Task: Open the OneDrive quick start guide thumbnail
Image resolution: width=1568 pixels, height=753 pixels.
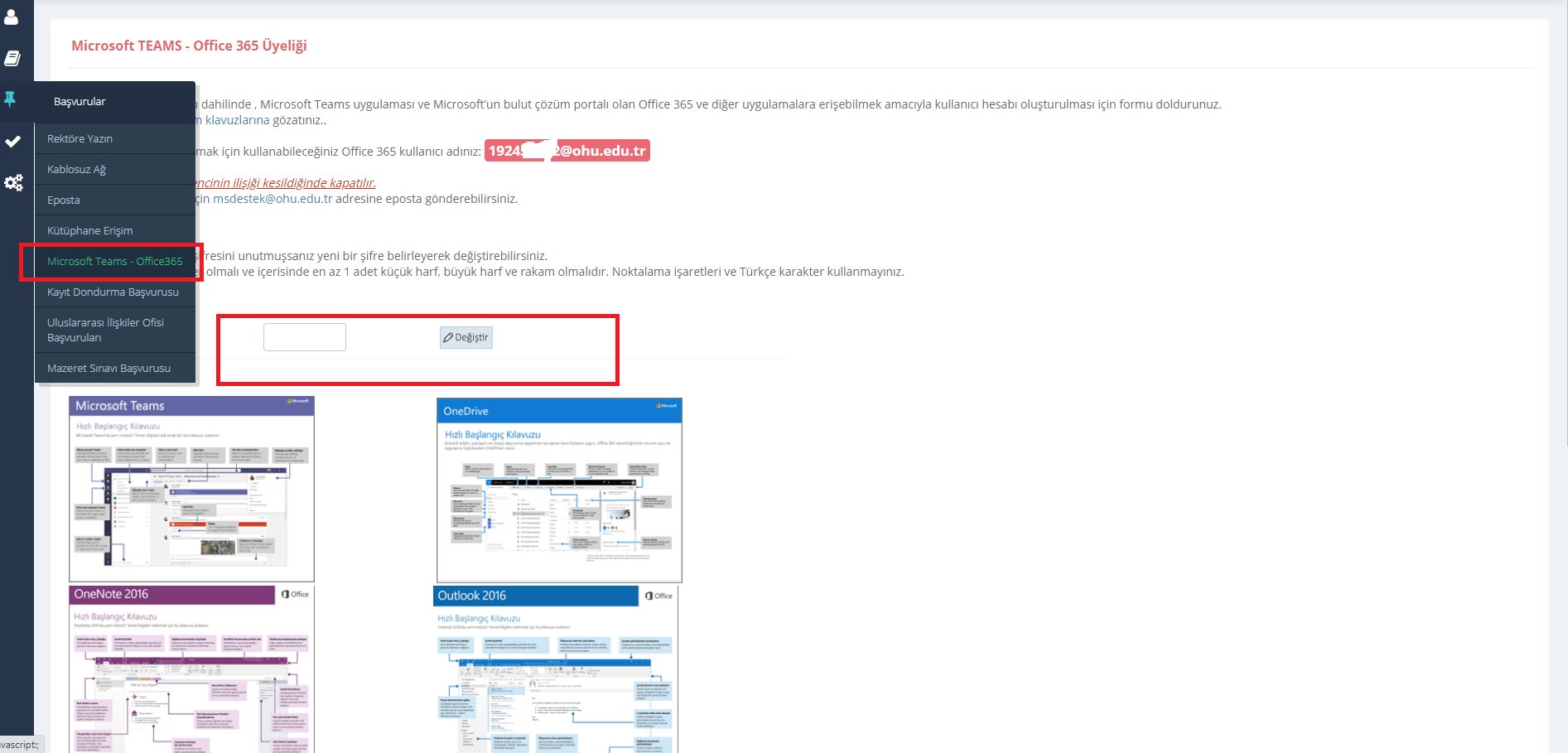Action: tap(559, 490)
